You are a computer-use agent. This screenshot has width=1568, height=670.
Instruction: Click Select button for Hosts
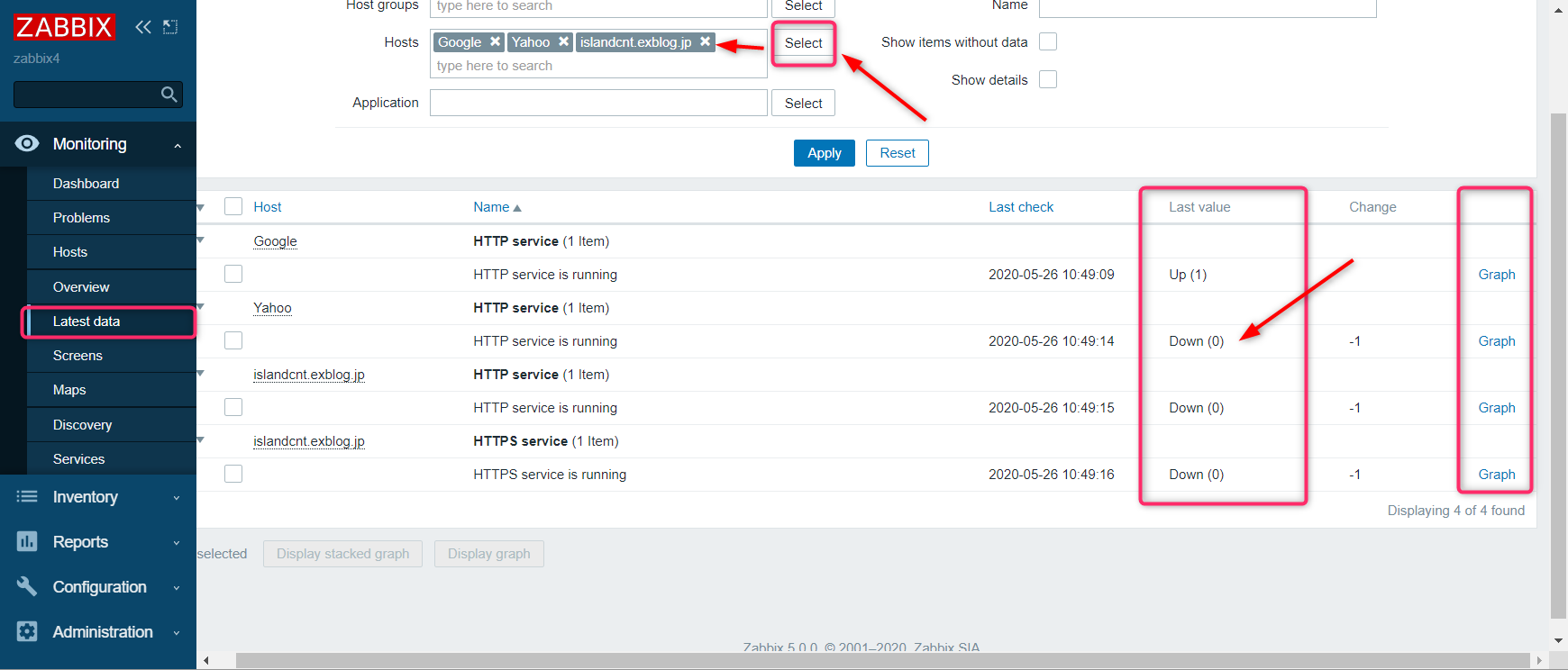point(803,42)
